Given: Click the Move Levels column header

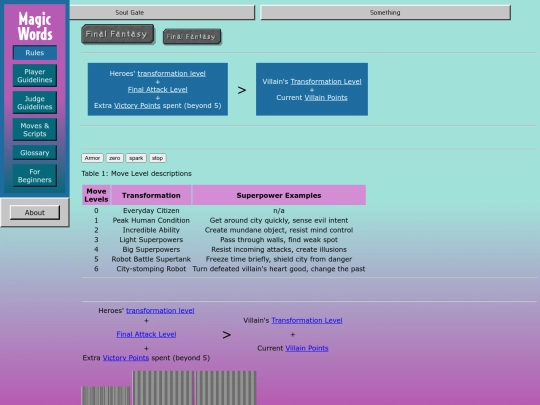Looking at the screenshot, I should [x=96, y=195].
